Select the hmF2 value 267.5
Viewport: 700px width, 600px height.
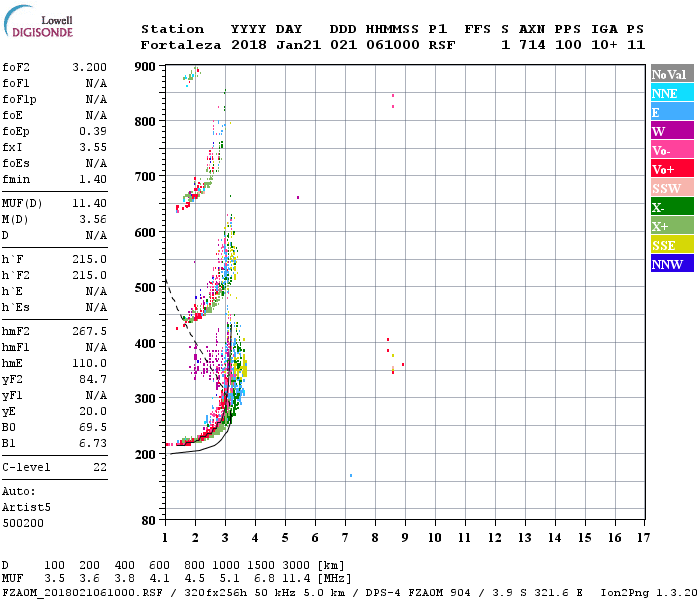pyautogui.click(x=89, y=331)
